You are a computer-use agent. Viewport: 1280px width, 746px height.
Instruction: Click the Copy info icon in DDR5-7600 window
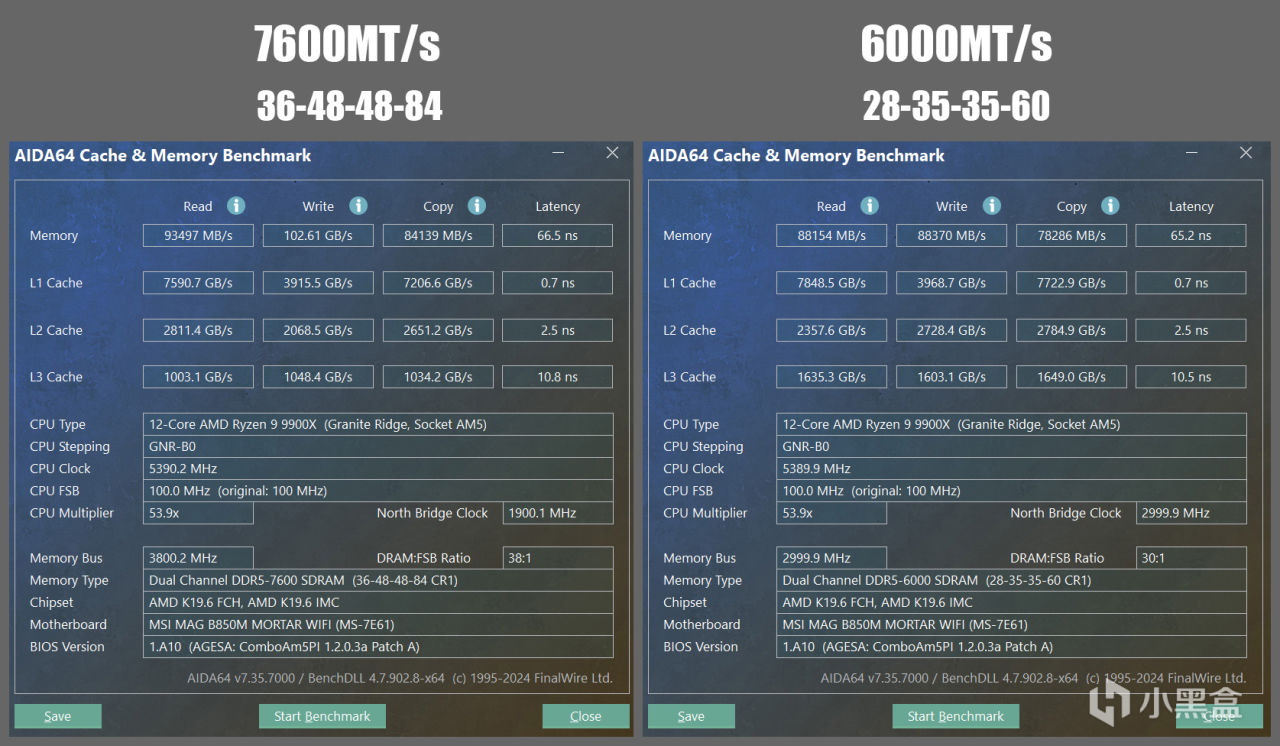[x=477, y=205]
